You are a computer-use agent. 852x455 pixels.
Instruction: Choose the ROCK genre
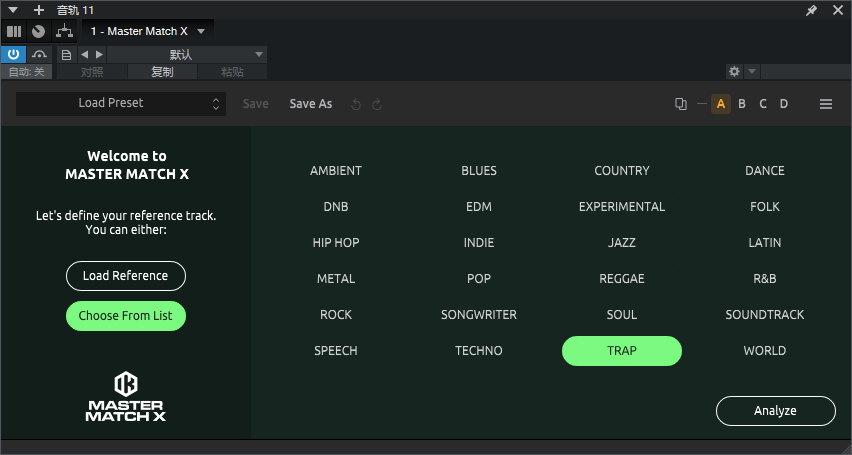(x=336, y=315)
